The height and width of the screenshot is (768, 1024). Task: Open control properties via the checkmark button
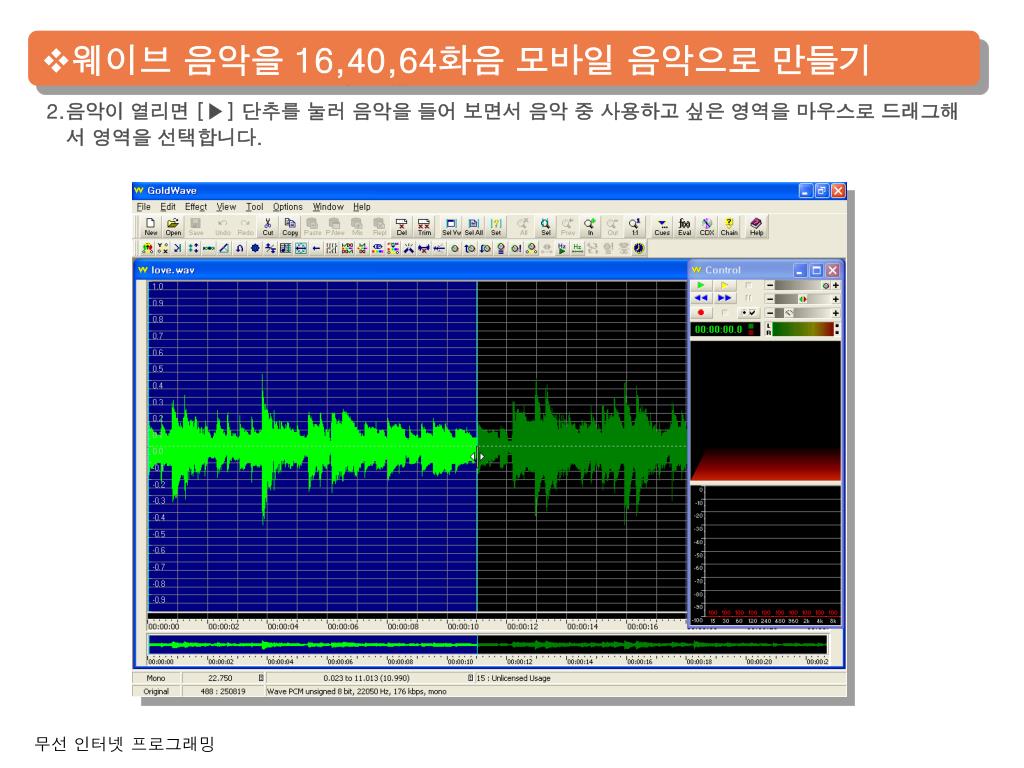(x=748, y=313)
